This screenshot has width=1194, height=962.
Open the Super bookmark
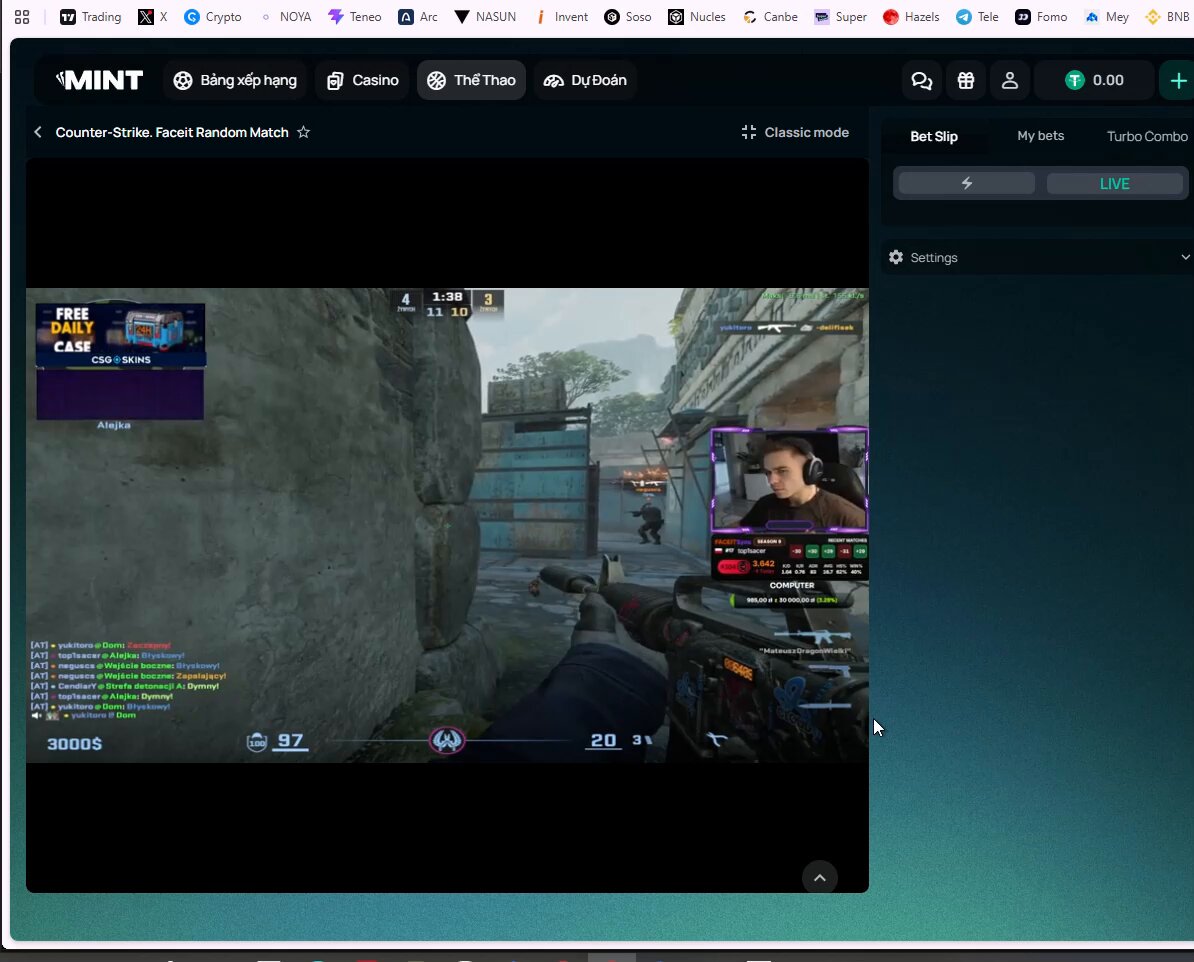(840, 17)
